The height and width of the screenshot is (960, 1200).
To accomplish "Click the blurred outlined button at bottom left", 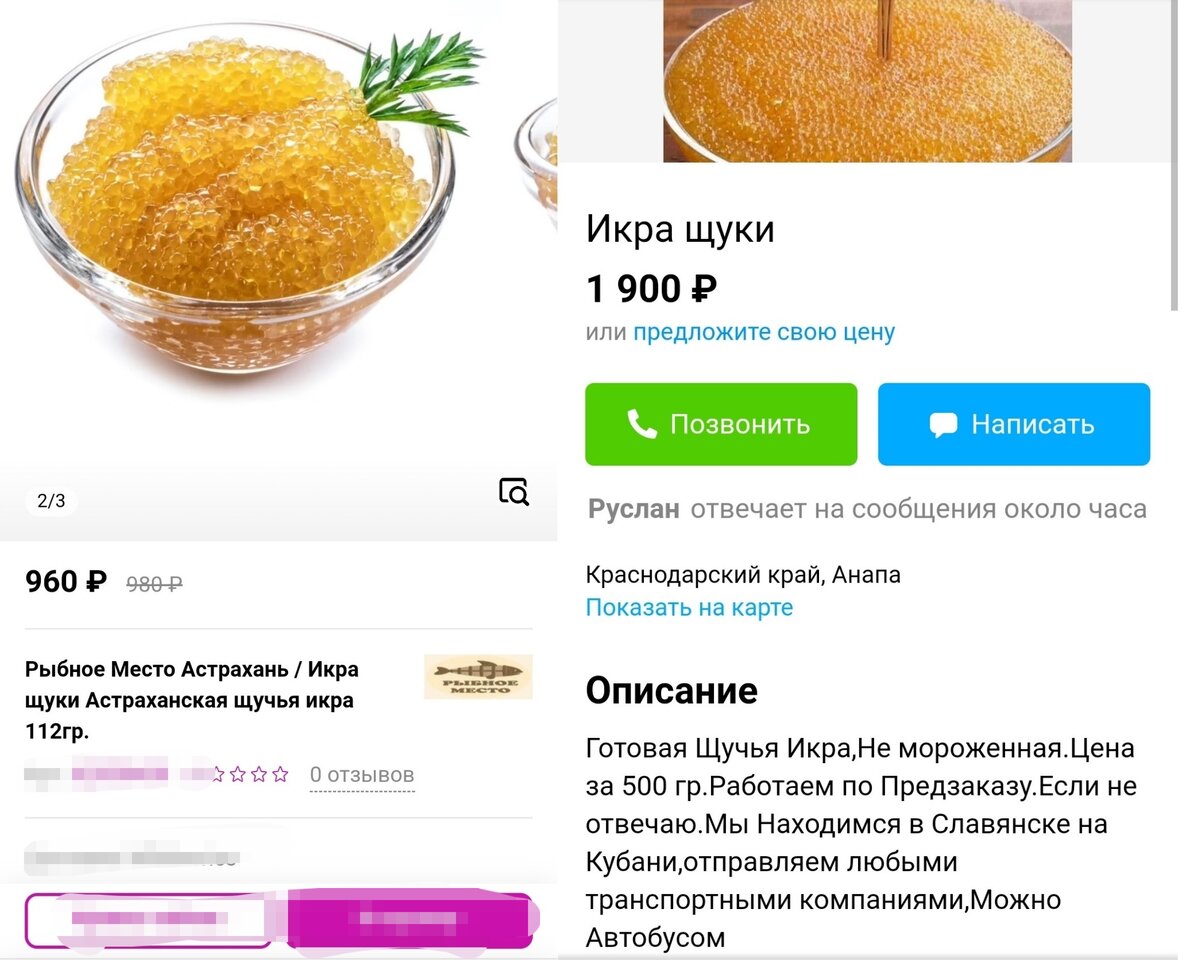I will click(148, 919).
